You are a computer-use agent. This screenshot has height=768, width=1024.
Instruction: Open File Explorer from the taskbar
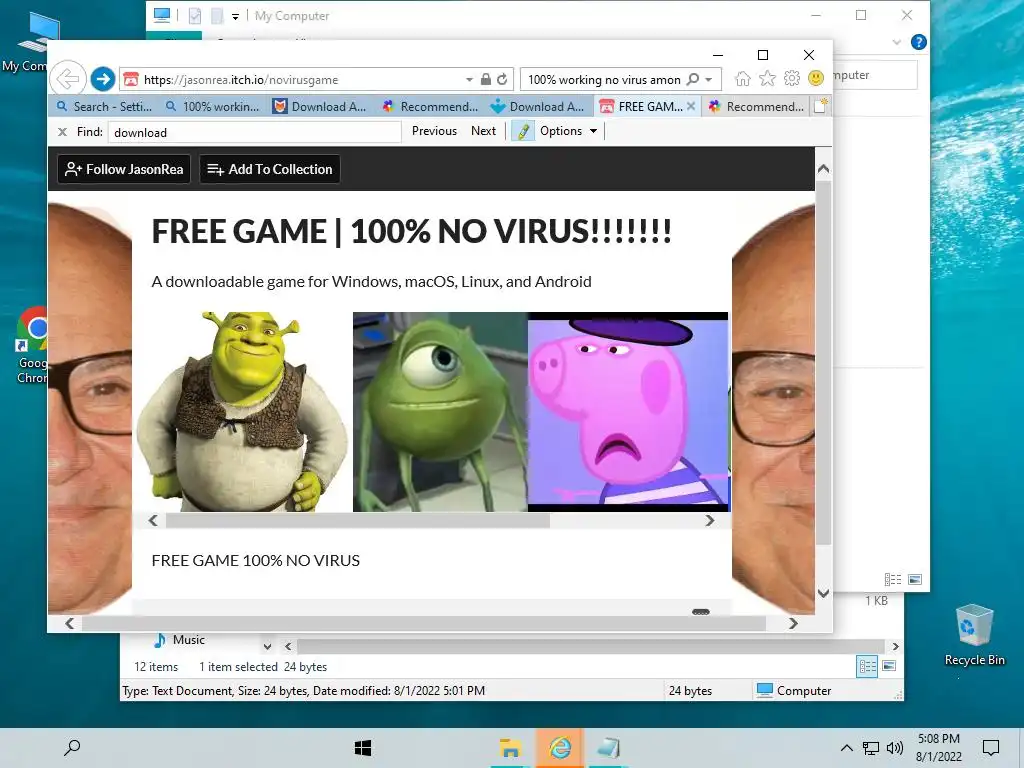510,748
